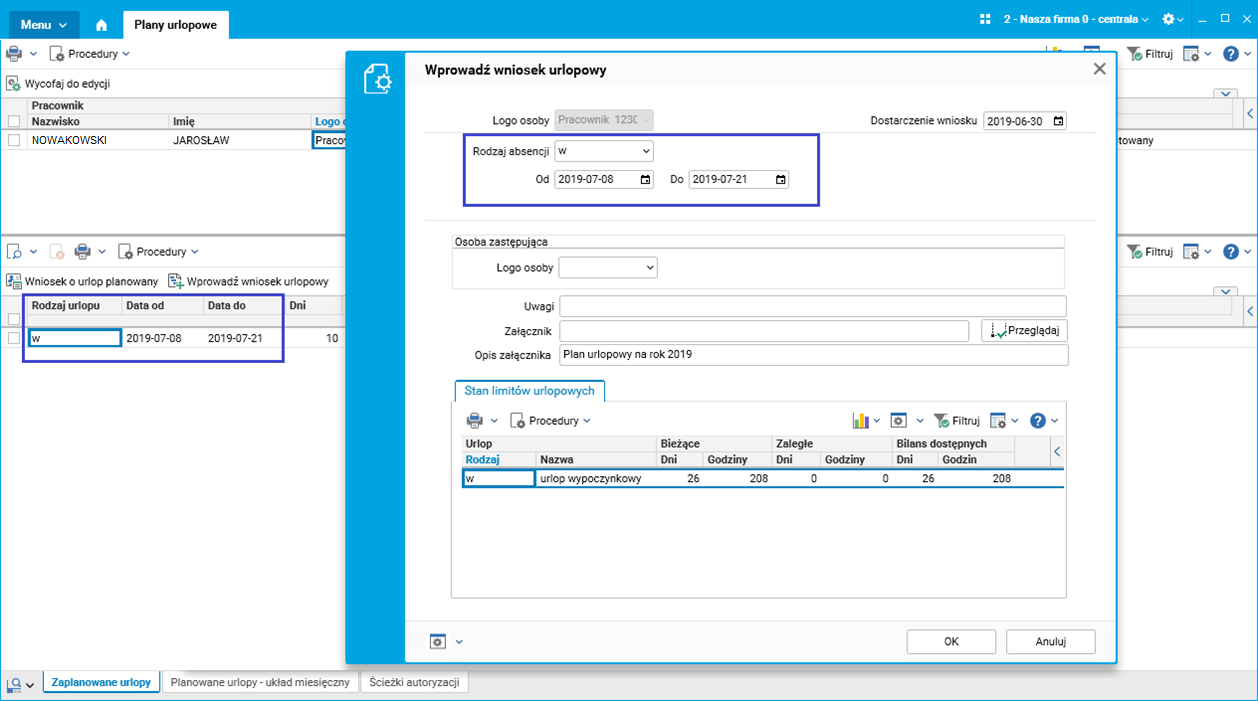Click Filtruj in the lower main toolbar
The image size is (1258, 701).
pos(1150,252)
